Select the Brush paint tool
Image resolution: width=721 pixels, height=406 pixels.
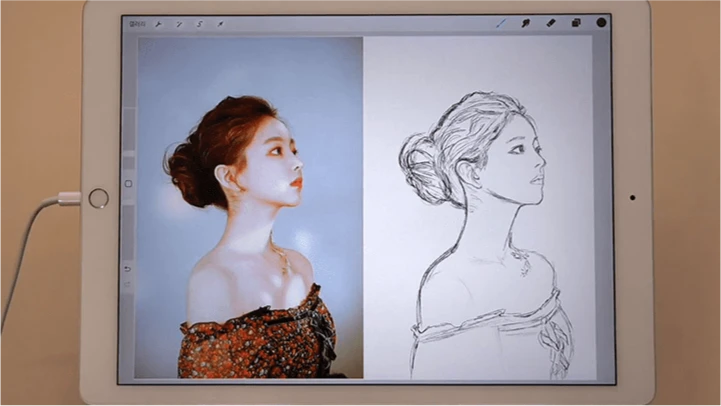click(x=501, y=23)
